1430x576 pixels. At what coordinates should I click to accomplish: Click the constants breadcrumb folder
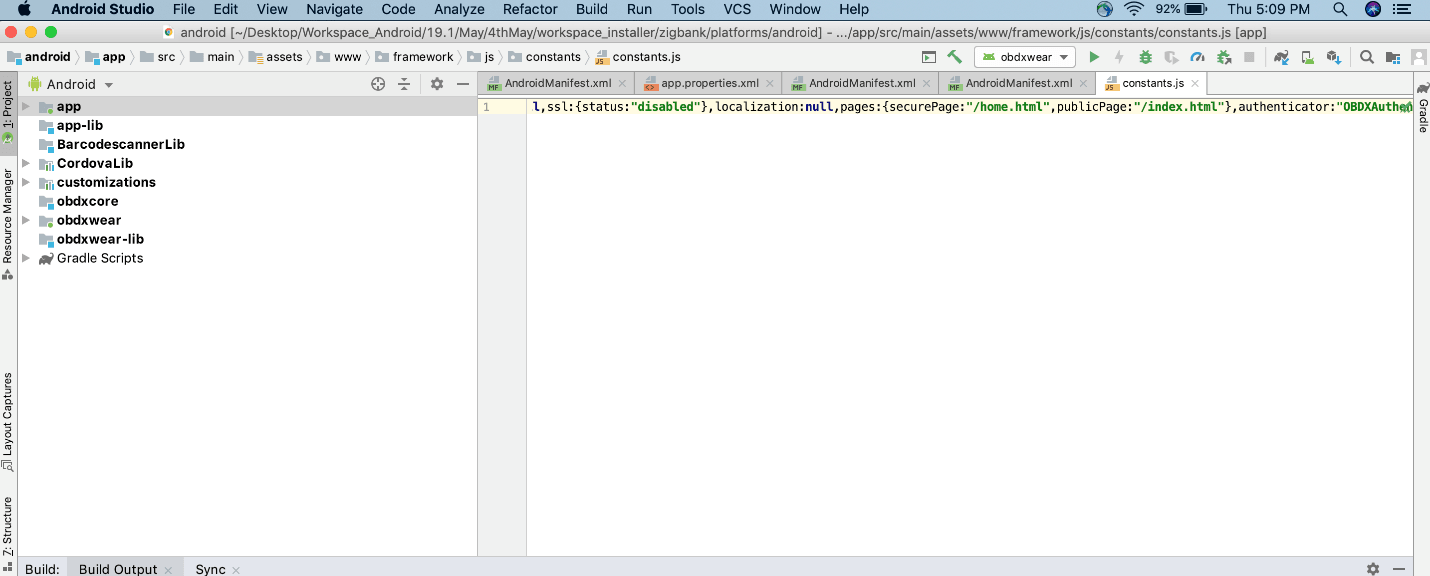(544, 57)
